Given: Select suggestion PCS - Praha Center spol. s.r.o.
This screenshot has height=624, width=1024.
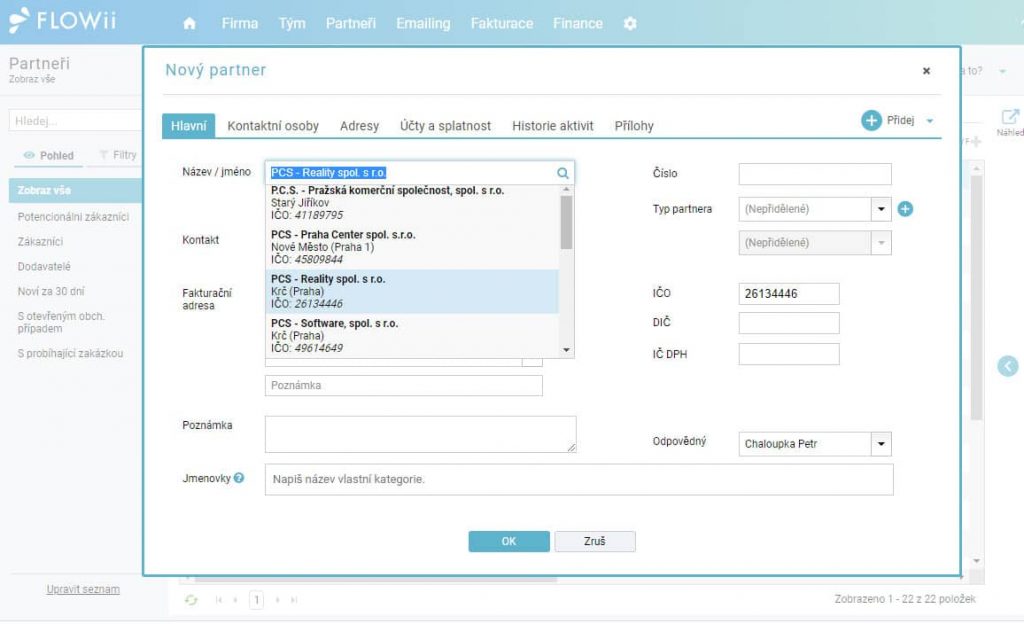Looking at the screenshot, I should pyautogui.click(x=412, y=247).
